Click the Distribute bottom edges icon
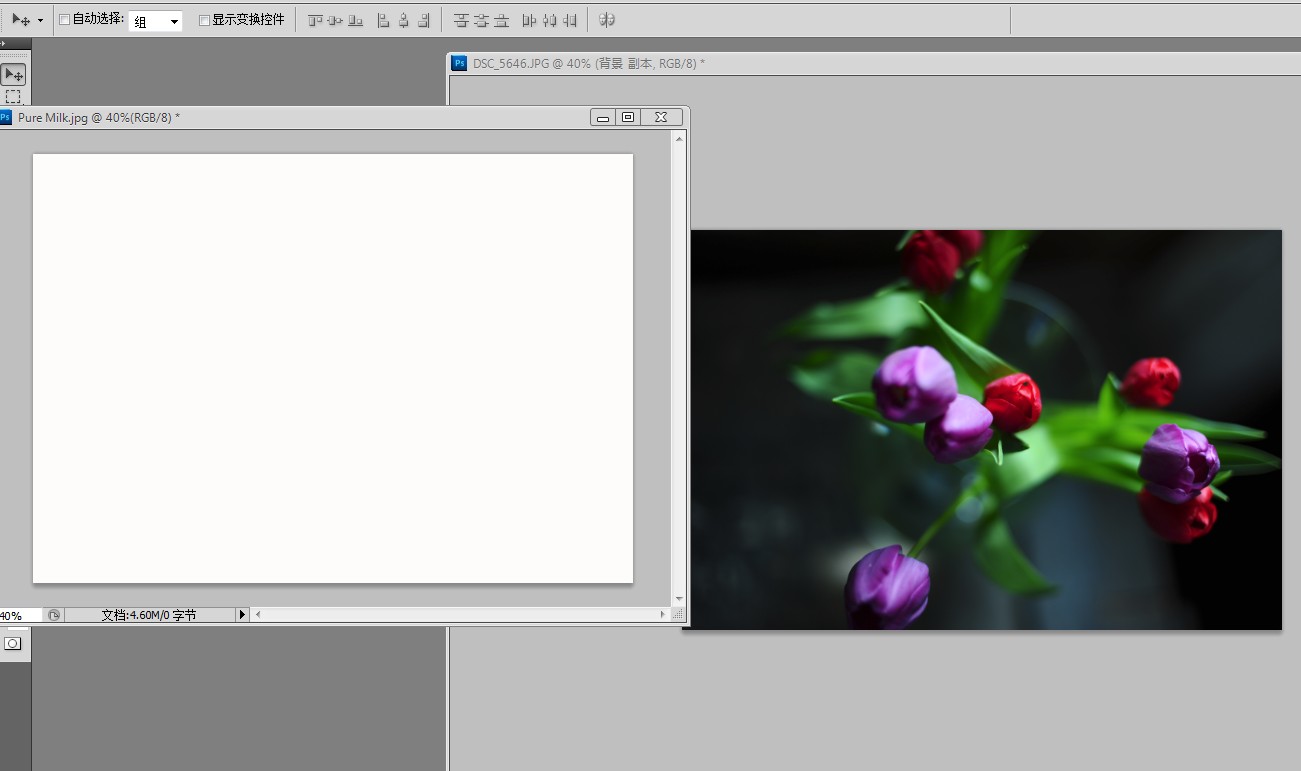Screen dimensions: 1301x771 point(501,20)
